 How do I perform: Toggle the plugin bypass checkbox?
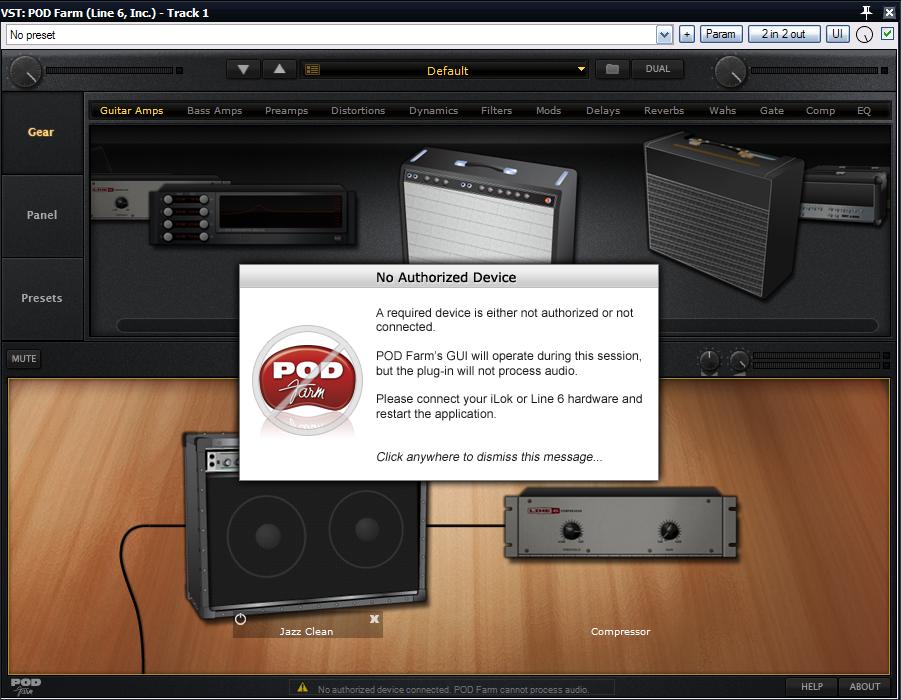click(x=887, y=34)
